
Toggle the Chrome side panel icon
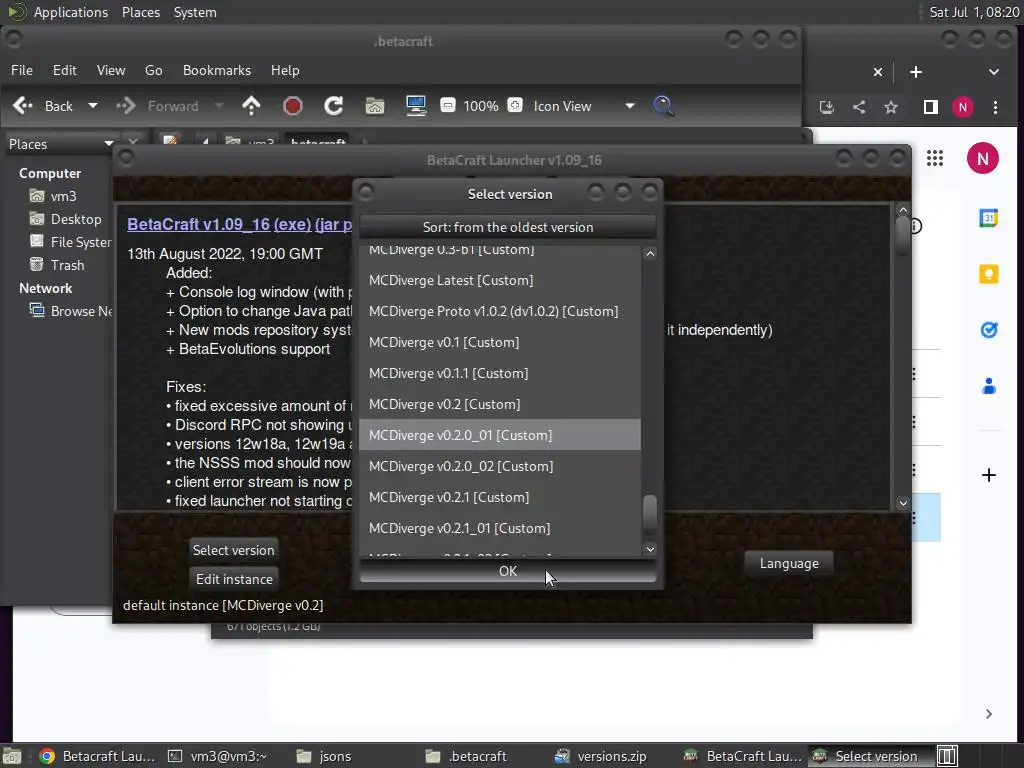click(x=931, y=107)
